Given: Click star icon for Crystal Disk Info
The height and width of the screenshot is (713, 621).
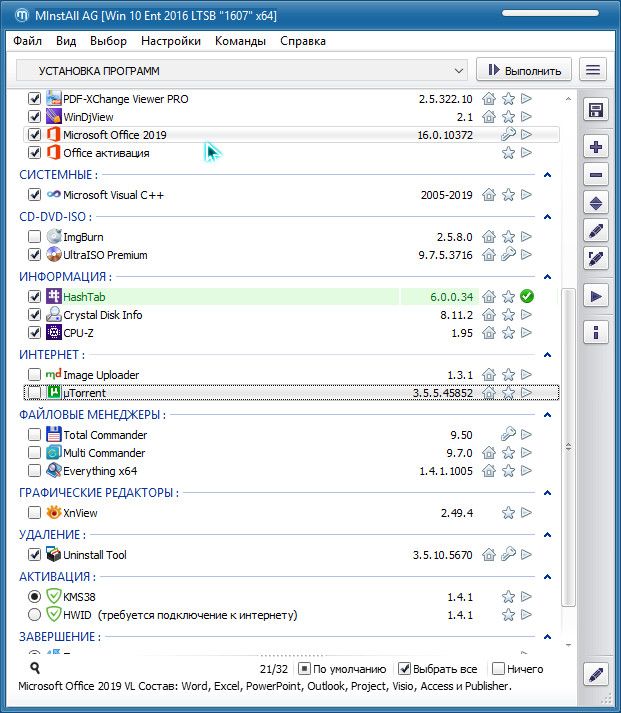Looking at the screenshot, I should tap(508, 315).
